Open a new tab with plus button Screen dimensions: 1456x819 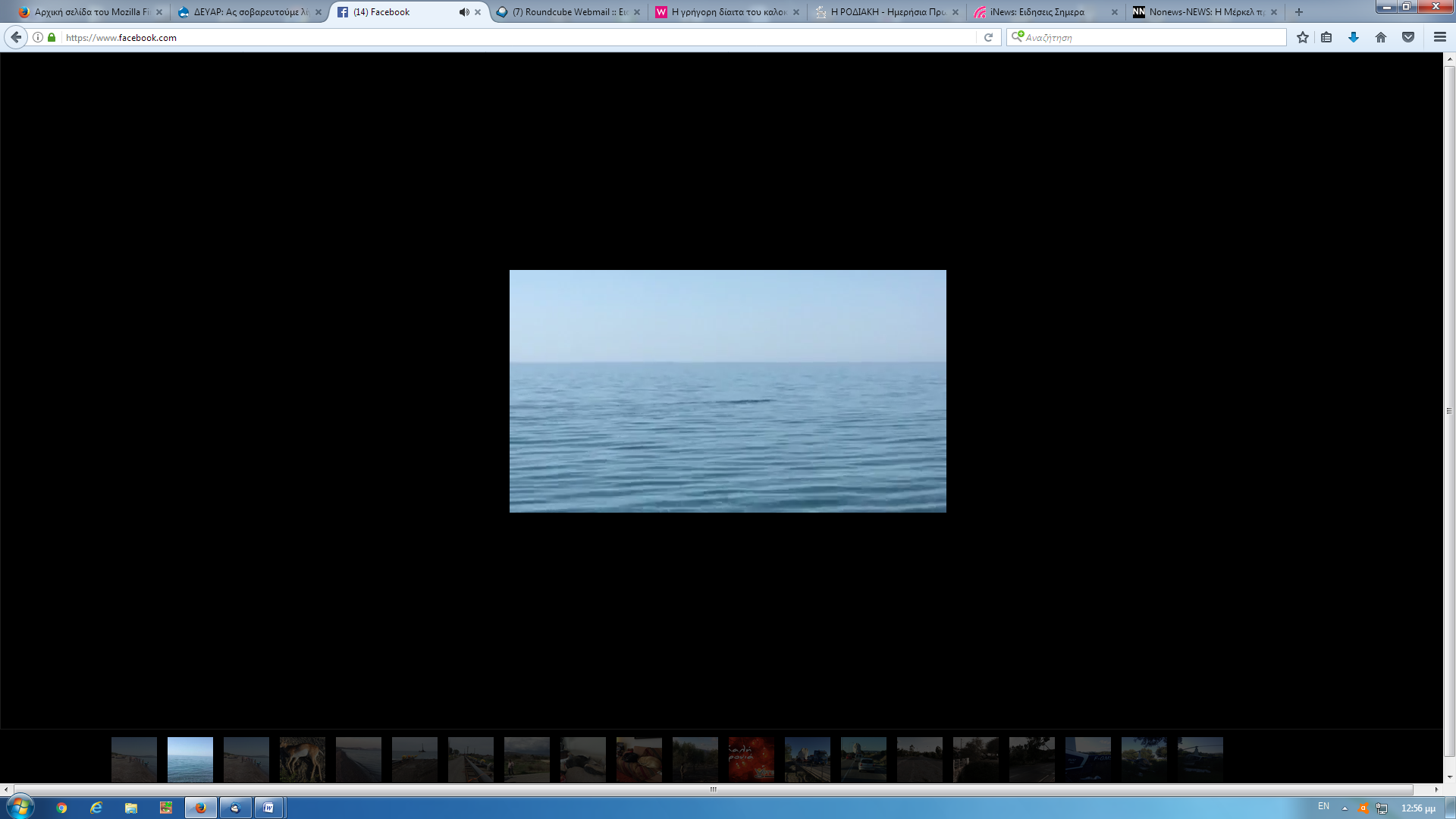1299,12
